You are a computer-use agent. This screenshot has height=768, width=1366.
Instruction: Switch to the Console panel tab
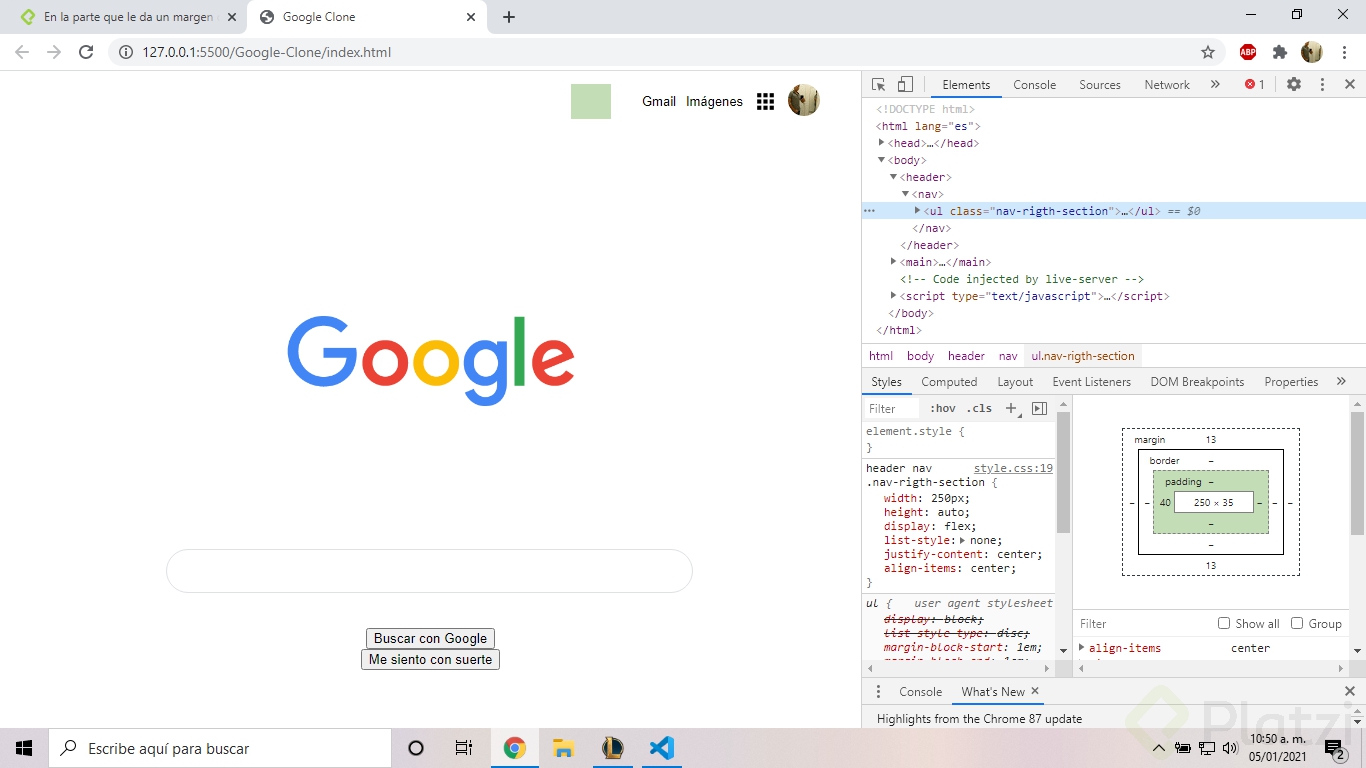(1034, 85)
